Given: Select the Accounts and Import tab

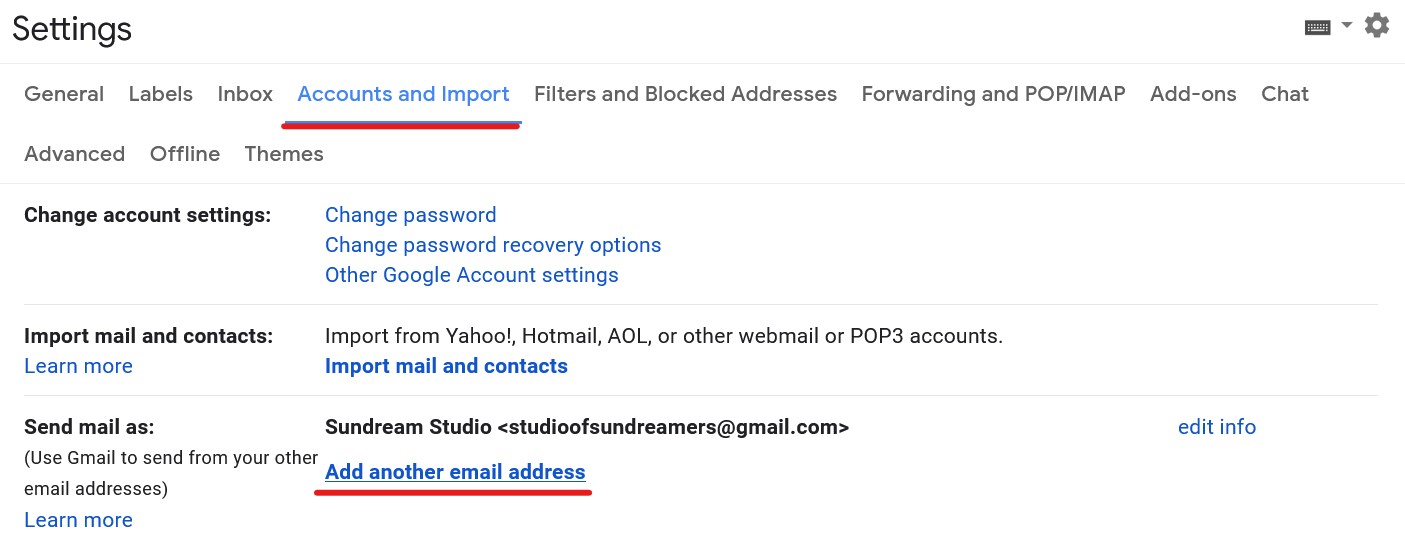Looking at the screenshot, I should pos(403,94).
